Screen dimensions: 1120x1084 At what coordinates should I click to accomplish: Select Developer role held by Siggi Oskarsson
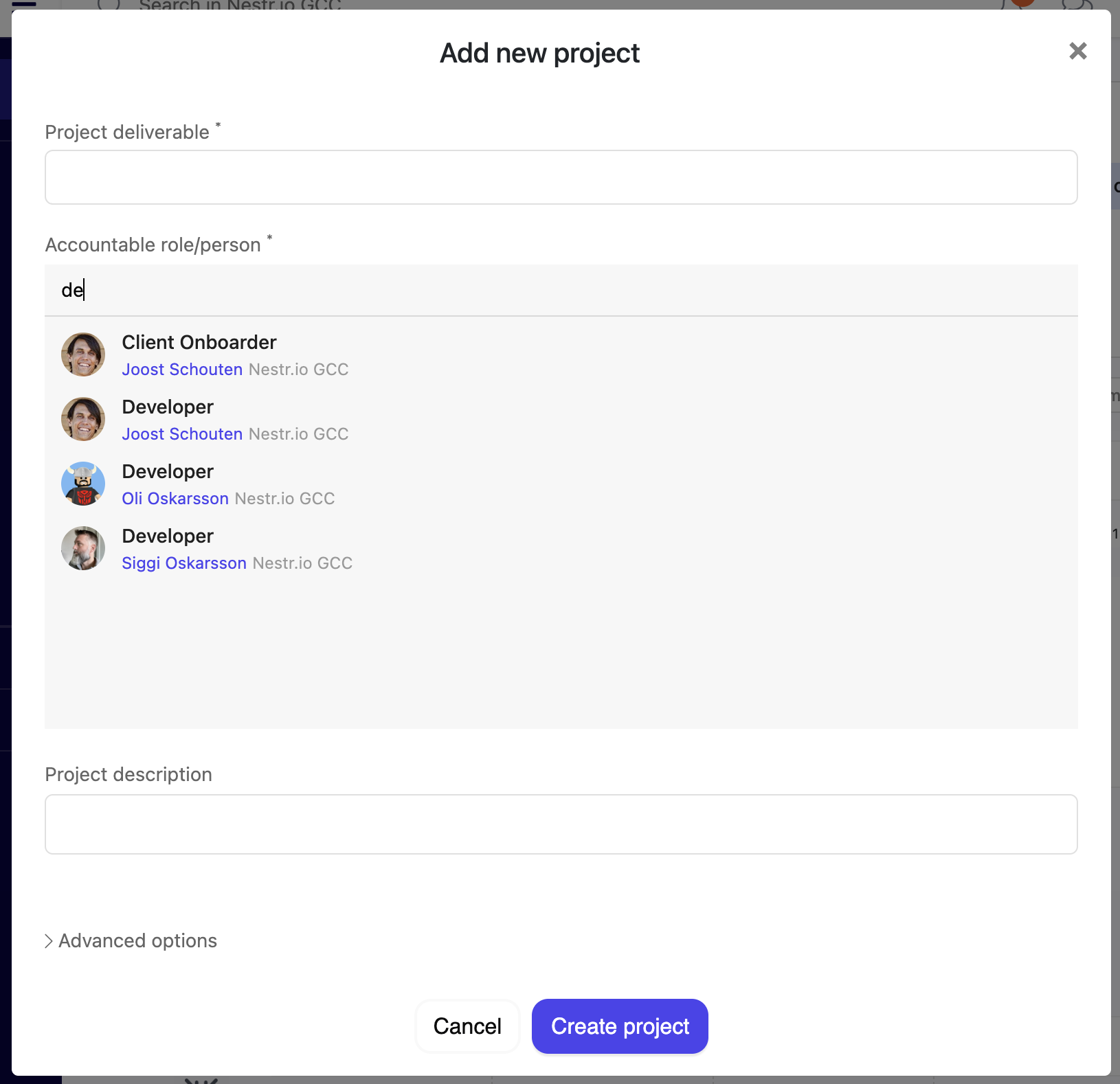coord(168,536)
